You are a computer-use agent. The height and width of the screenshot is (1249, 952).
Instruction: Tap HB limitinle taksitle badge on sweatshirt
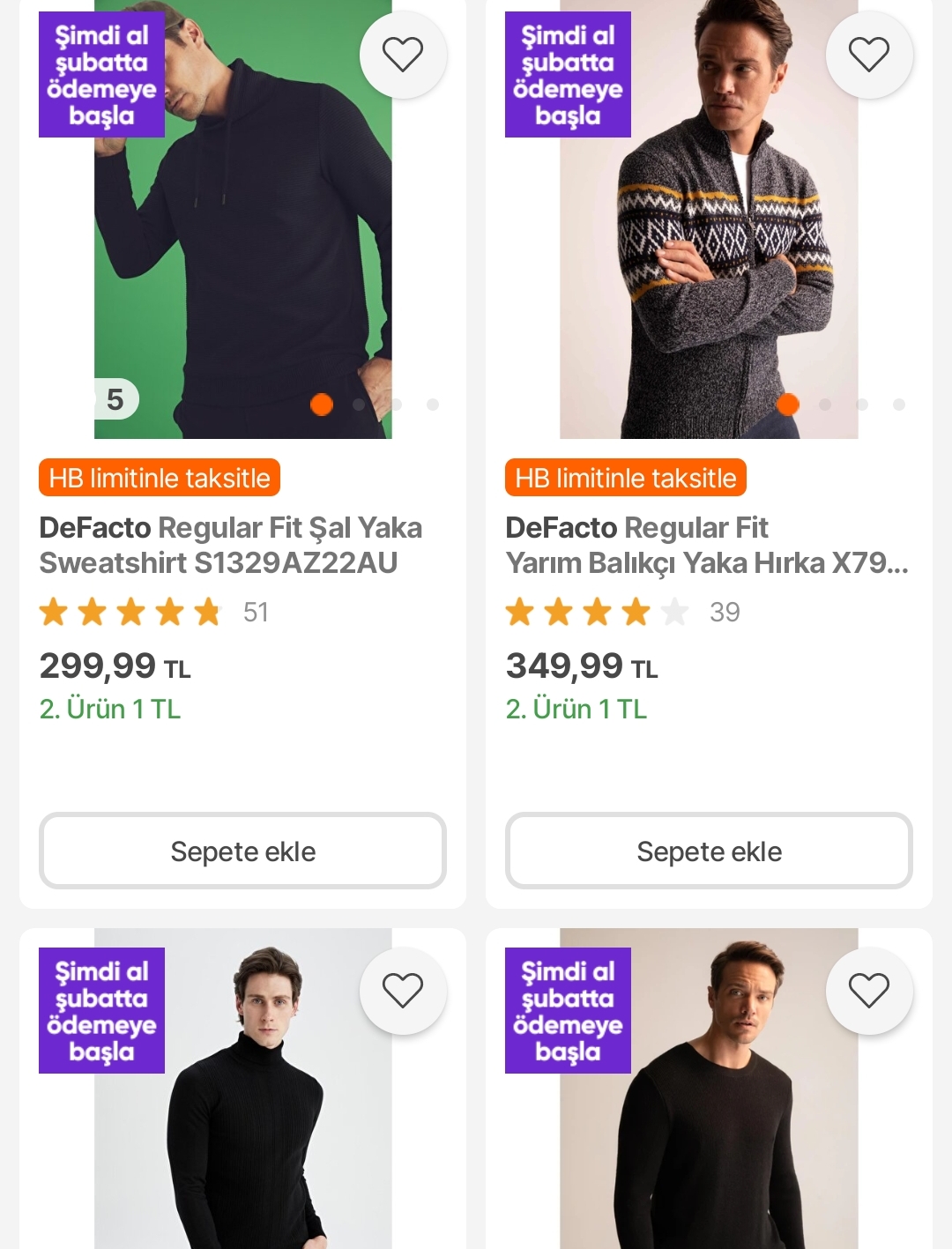coord(160,478)
